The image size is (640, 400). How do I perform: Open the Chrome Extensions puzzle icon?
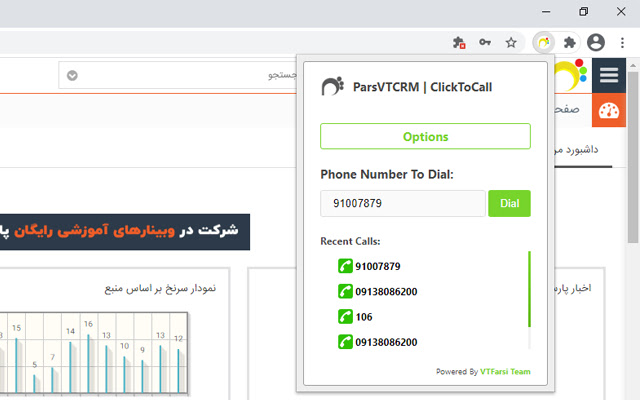click(x=569, y=42)
